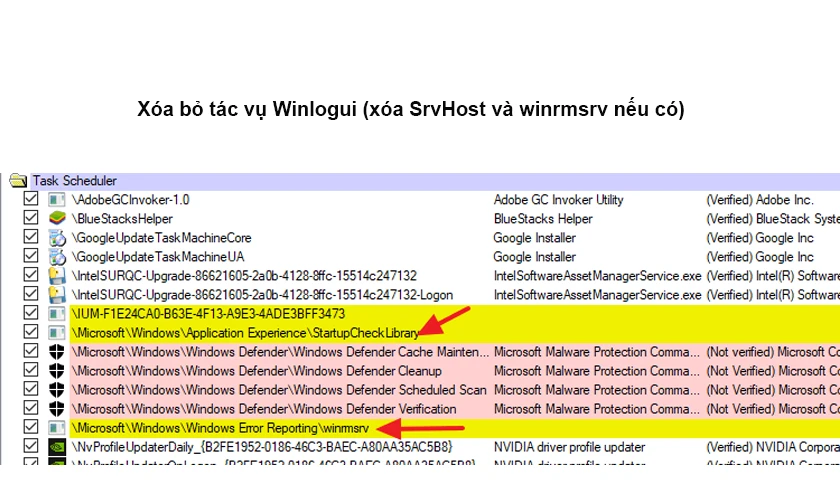The image size is (840, 500).
Task: Click the GoogleUpdateTaskMachineCore installer icon
Action: click(56, 238)
